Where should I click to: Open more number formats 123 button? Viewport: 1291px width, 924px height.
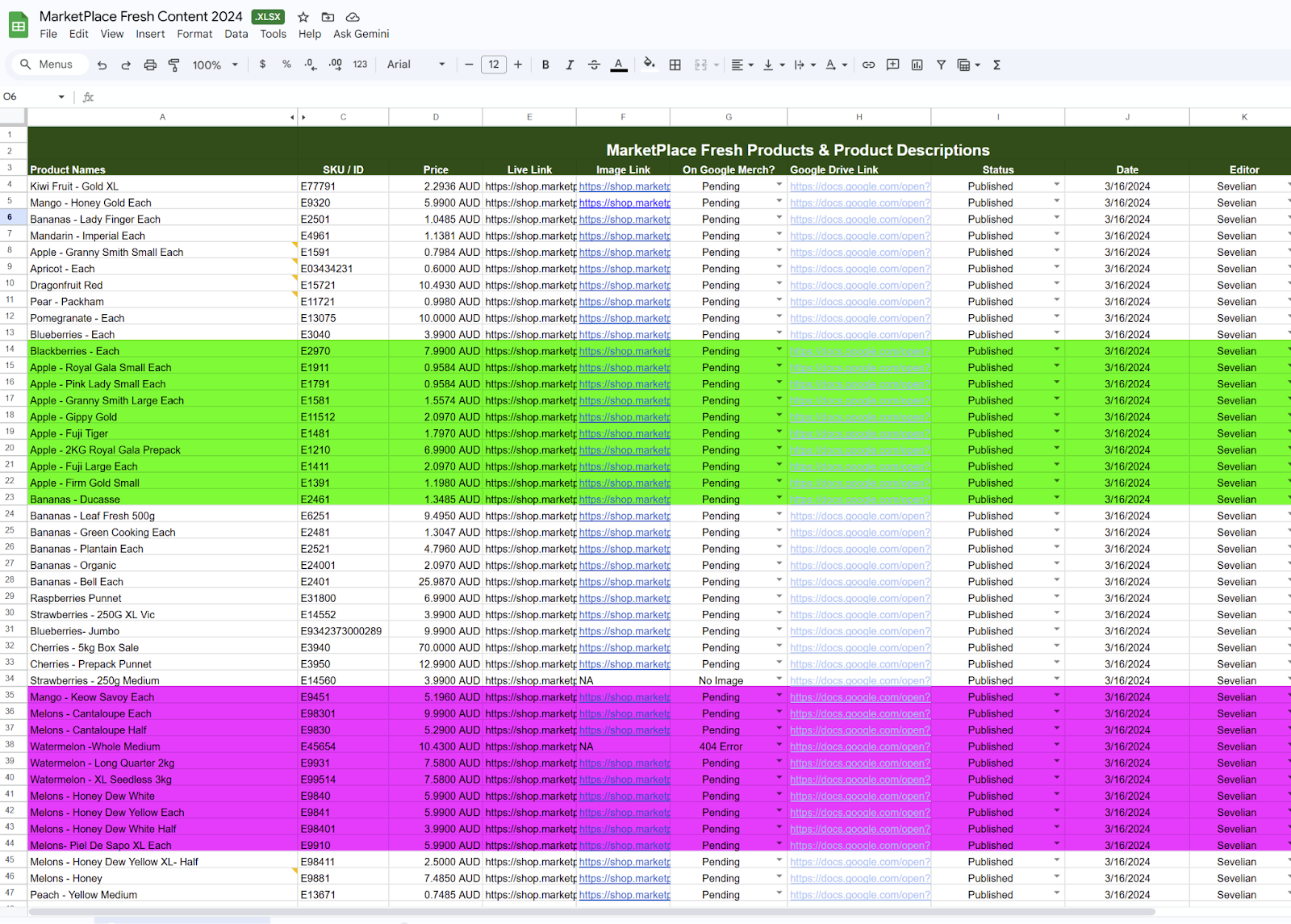tap(360, 65)
